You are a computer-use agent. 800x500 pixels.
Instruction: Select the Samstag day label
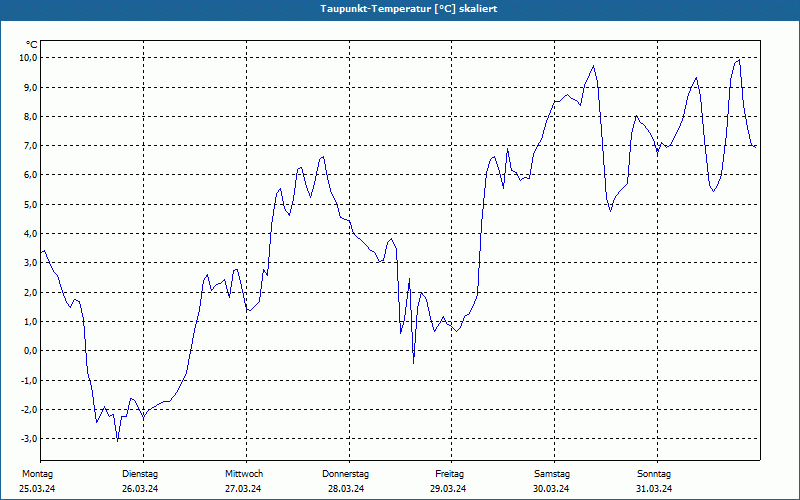[552, 474]
